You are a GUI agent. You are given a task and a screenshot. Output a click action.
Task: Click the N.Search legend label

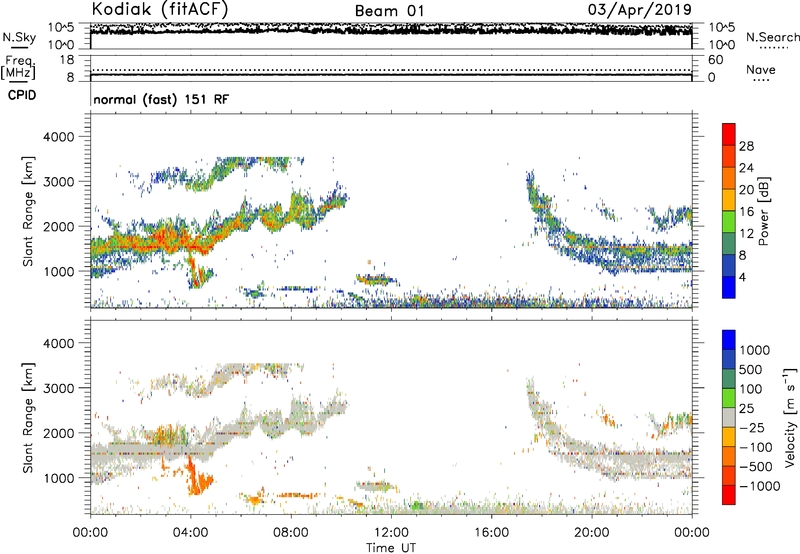772,37
